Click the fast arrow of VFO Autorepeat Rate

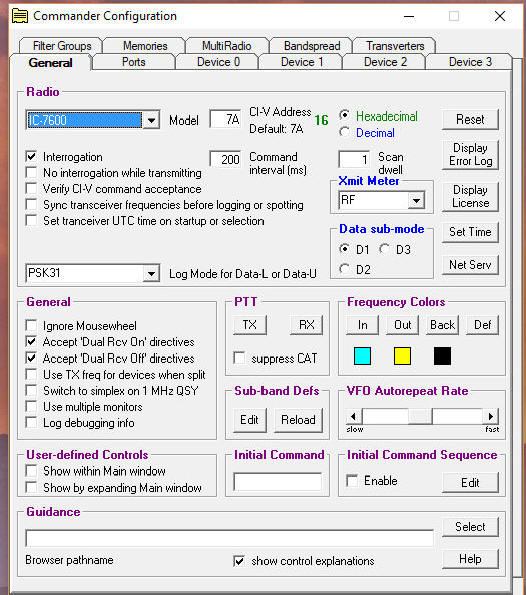point(491,417)
